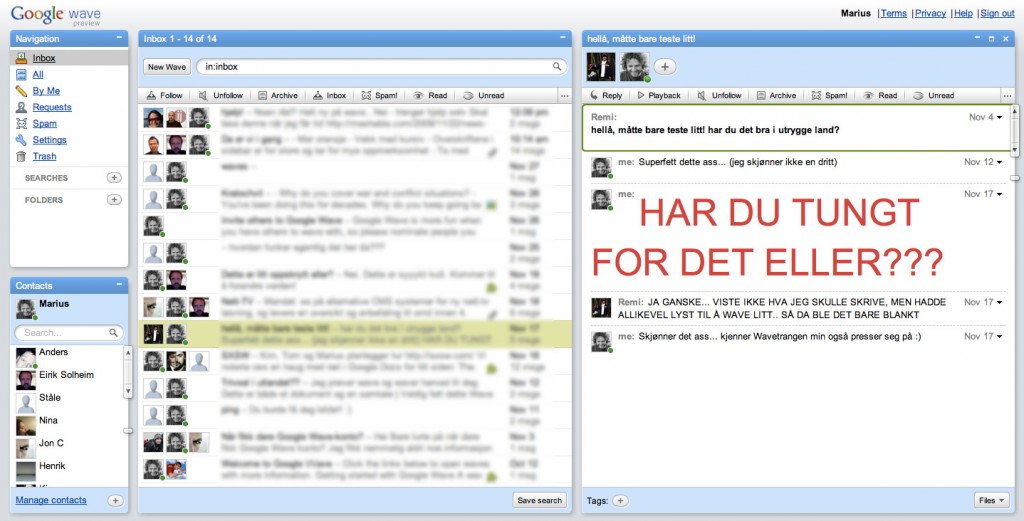Minimize the Inbox panel

[563, 38]
